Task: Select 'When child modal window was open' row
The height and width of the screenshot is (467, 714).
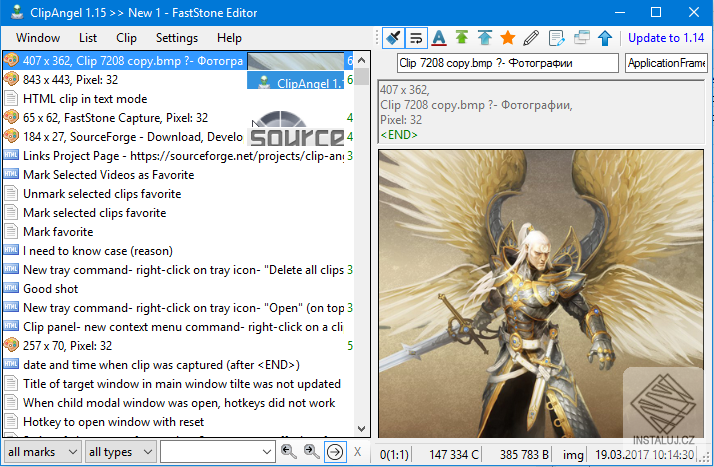Action: click(x=178, y=403)
